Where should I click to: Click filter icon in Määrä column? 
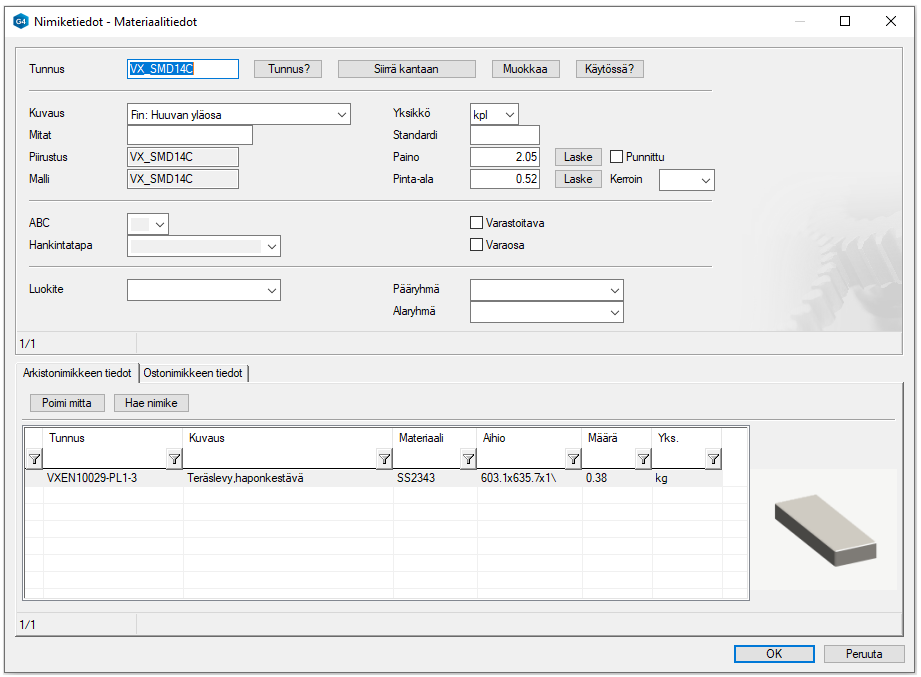[643, 459]
